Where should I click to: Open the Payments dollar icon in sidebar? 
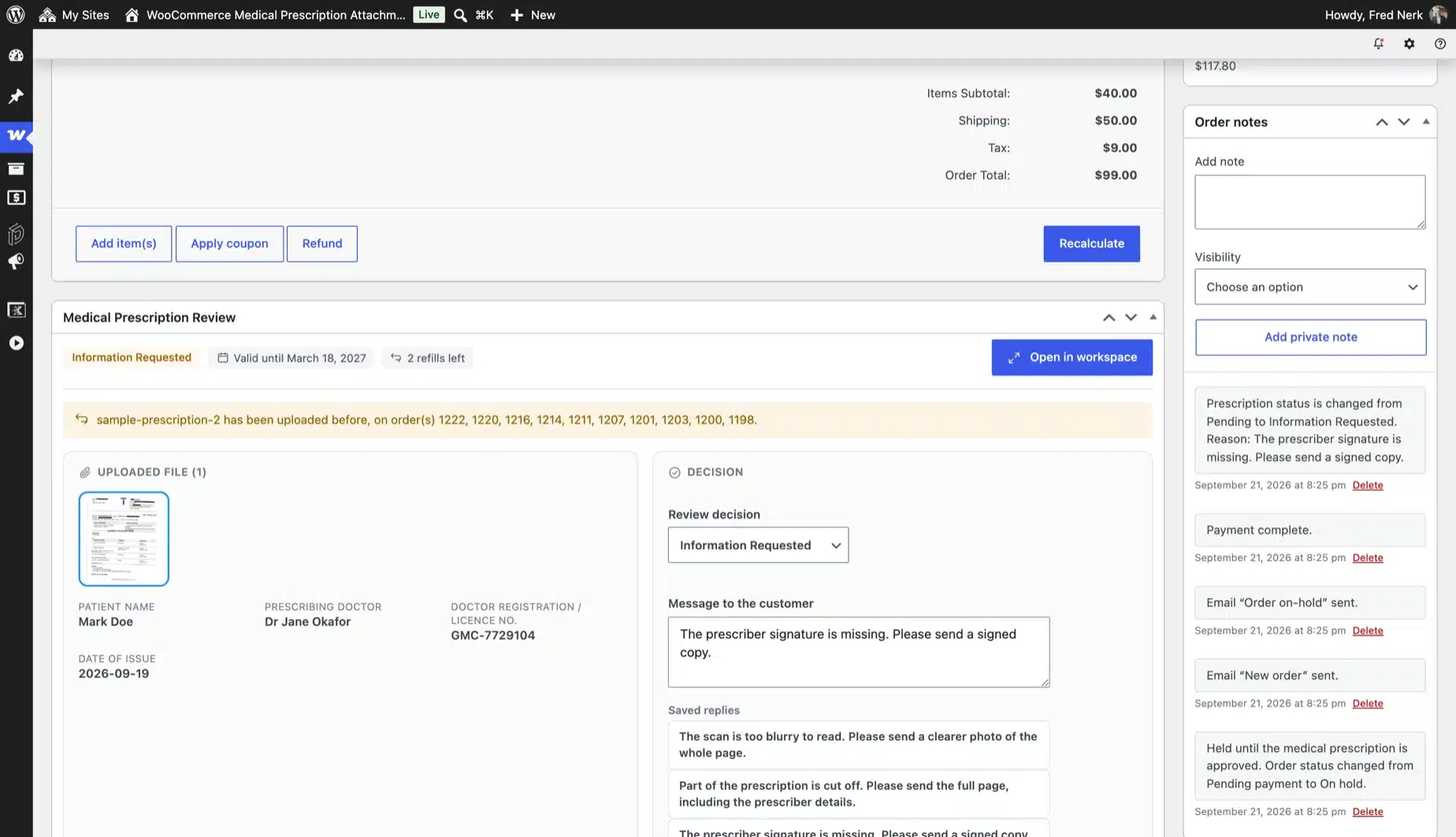16,198
